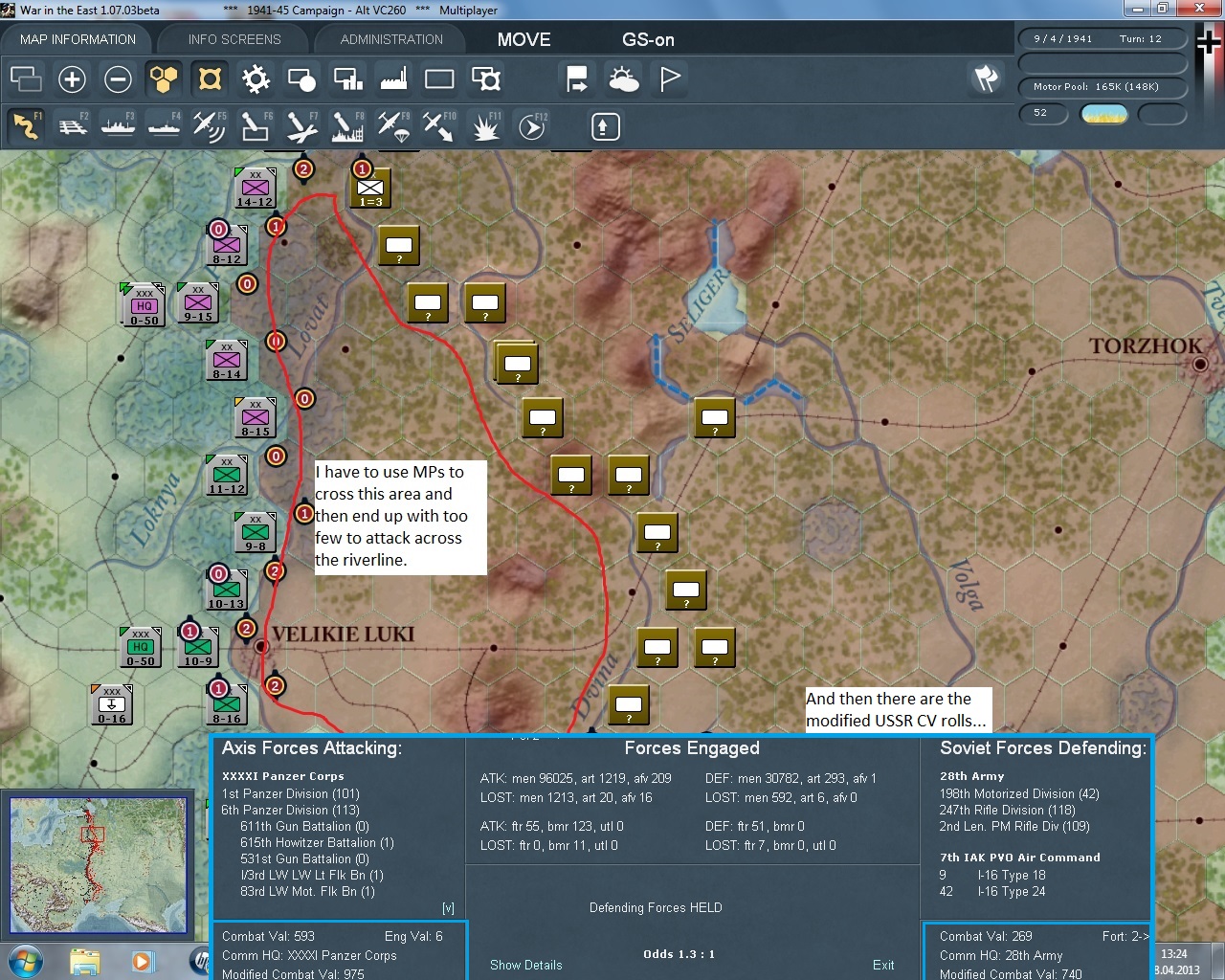
Task: Open the MAP INFORMATION tab
Action: 78,39
